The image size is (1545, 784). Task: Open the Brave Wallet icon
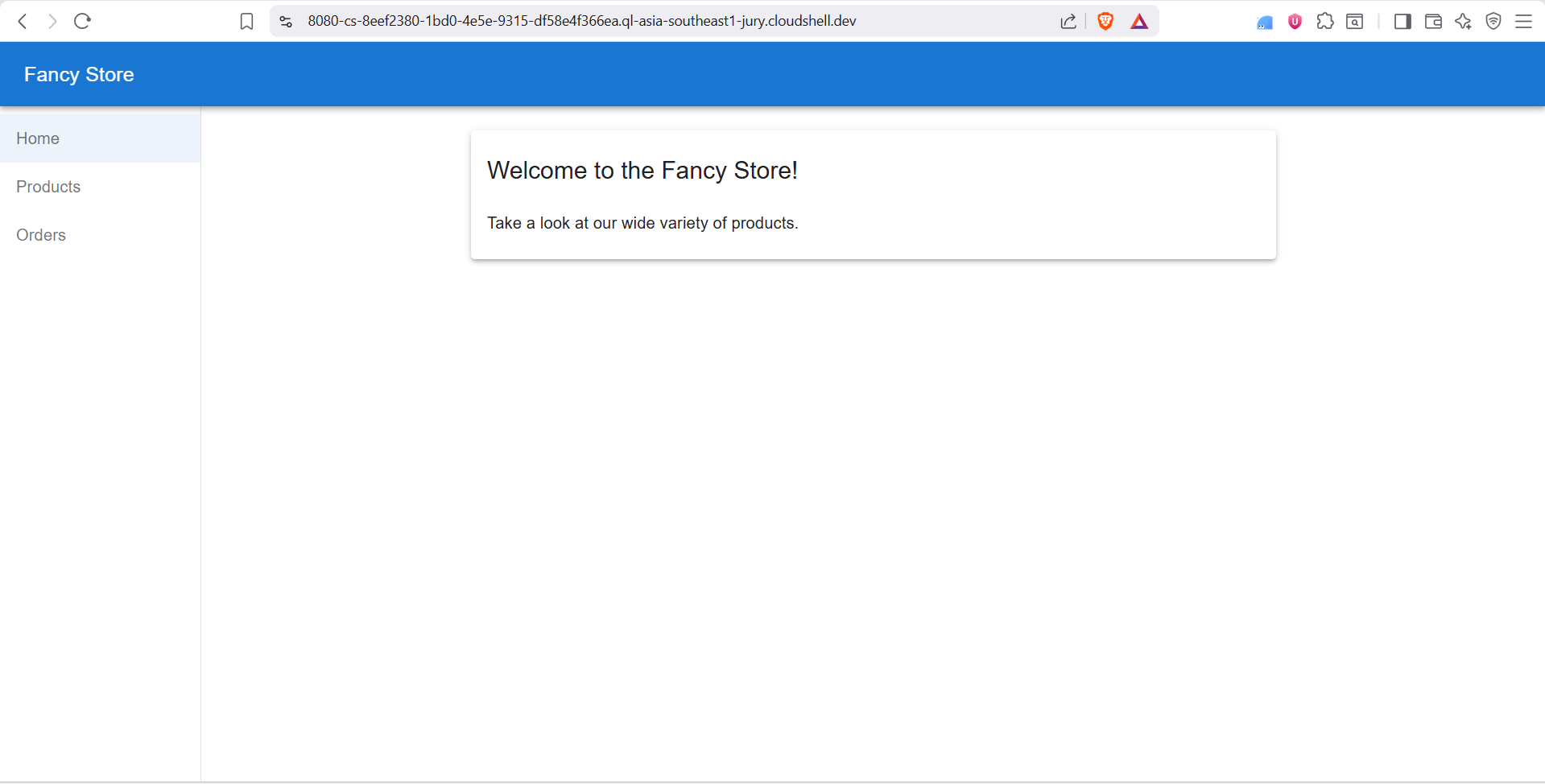(1433, 22)
